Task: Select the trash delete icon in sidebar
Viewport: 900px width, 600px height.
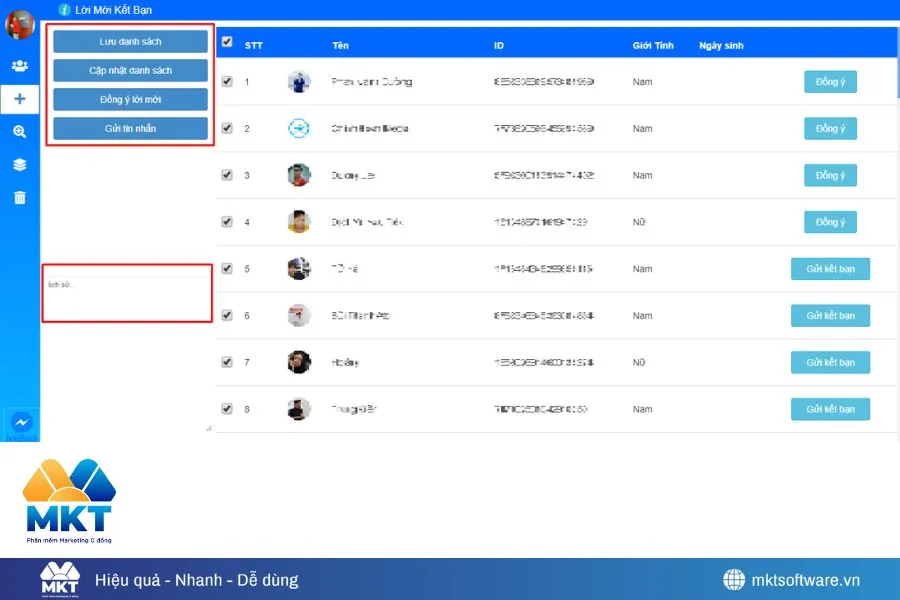Action: pos(20,197)
